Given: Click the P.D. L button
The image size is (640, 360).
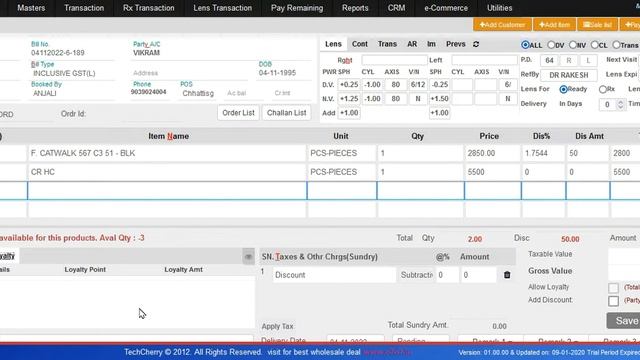Looking at the screenshot, I should pyautogui.click(x=588, y=61).
